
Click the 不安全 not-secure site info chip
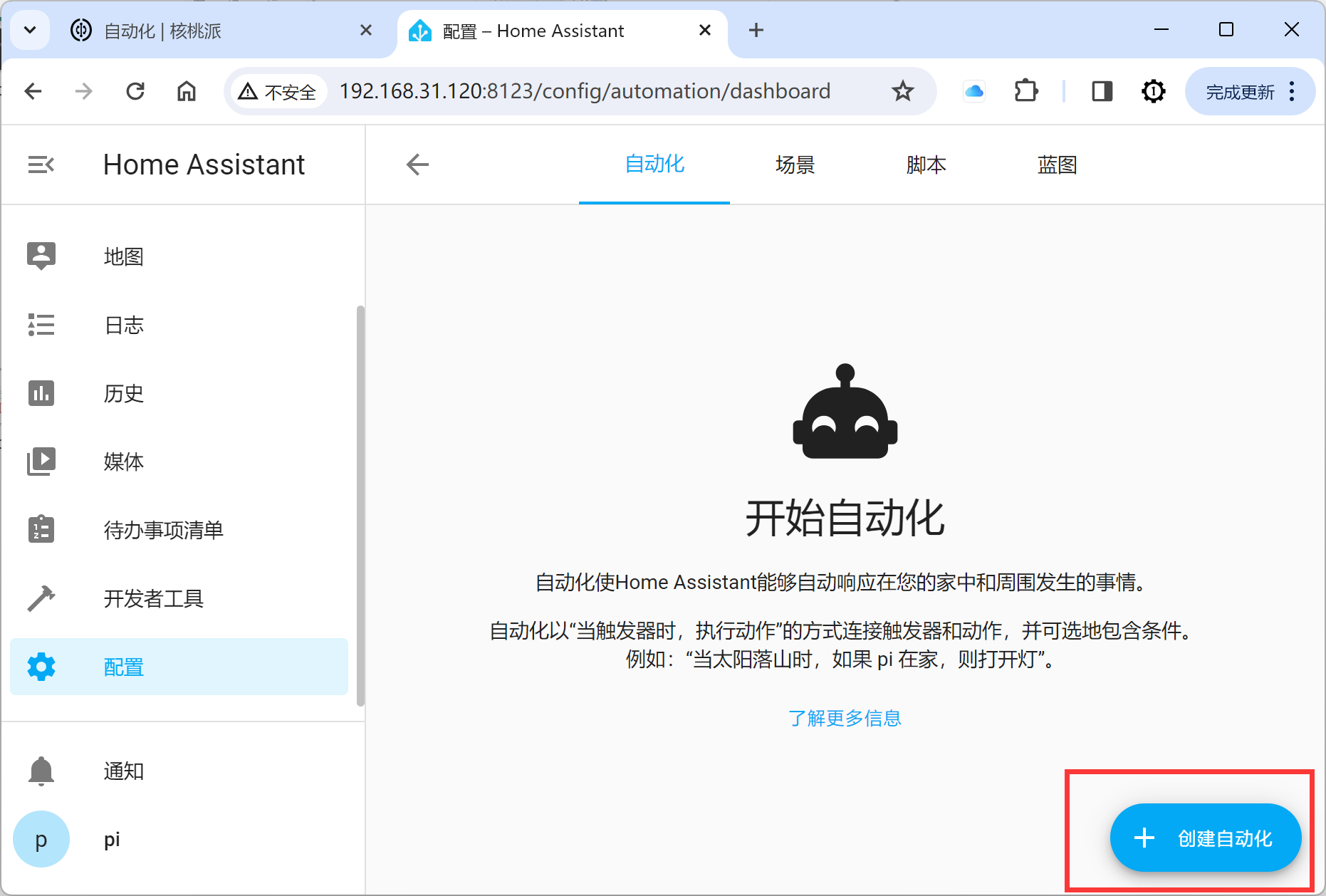click(x=278, y=91)
